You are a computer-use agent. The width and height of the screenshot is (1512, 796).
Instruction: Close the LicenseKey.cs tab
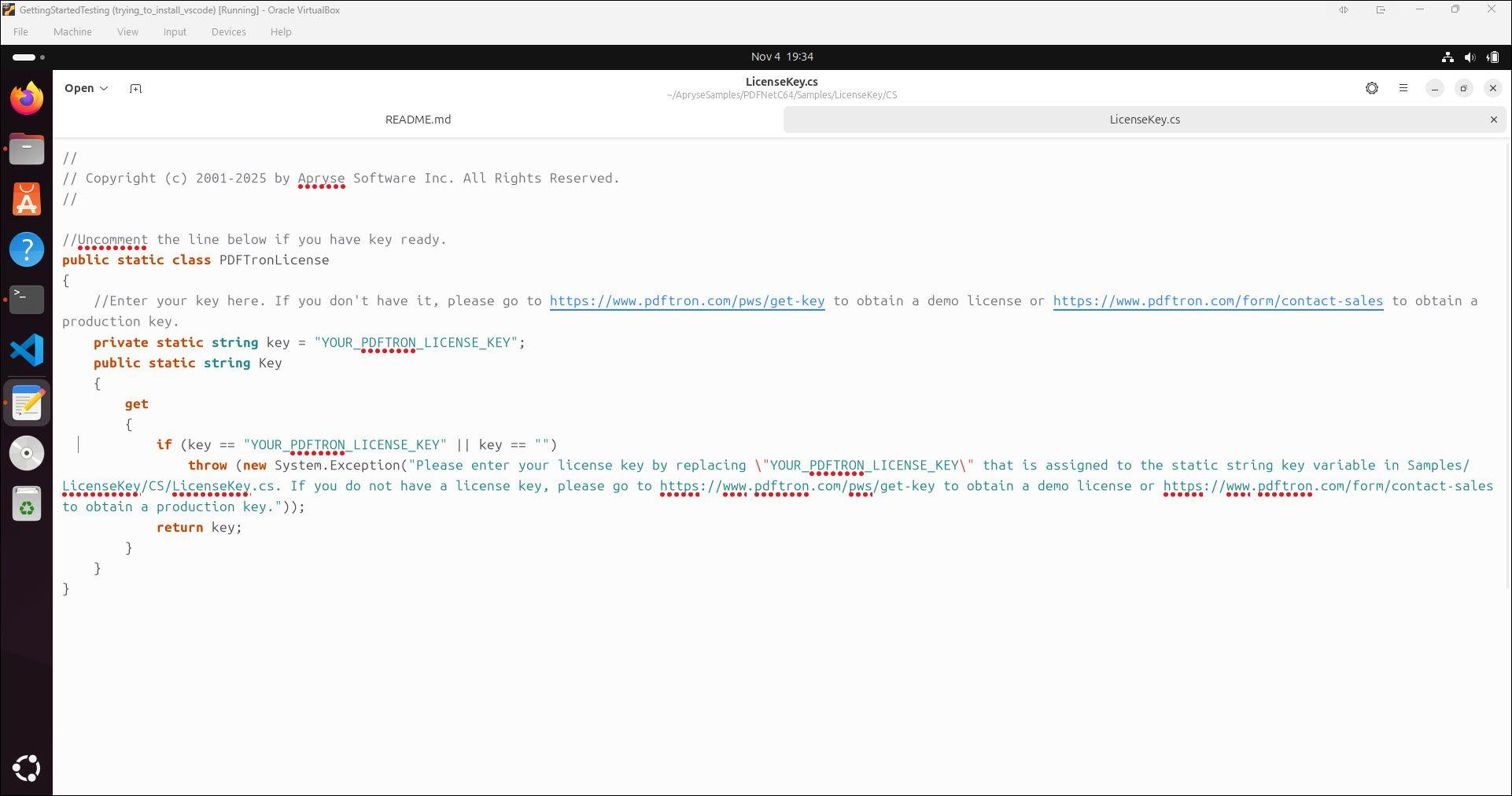1494,119
